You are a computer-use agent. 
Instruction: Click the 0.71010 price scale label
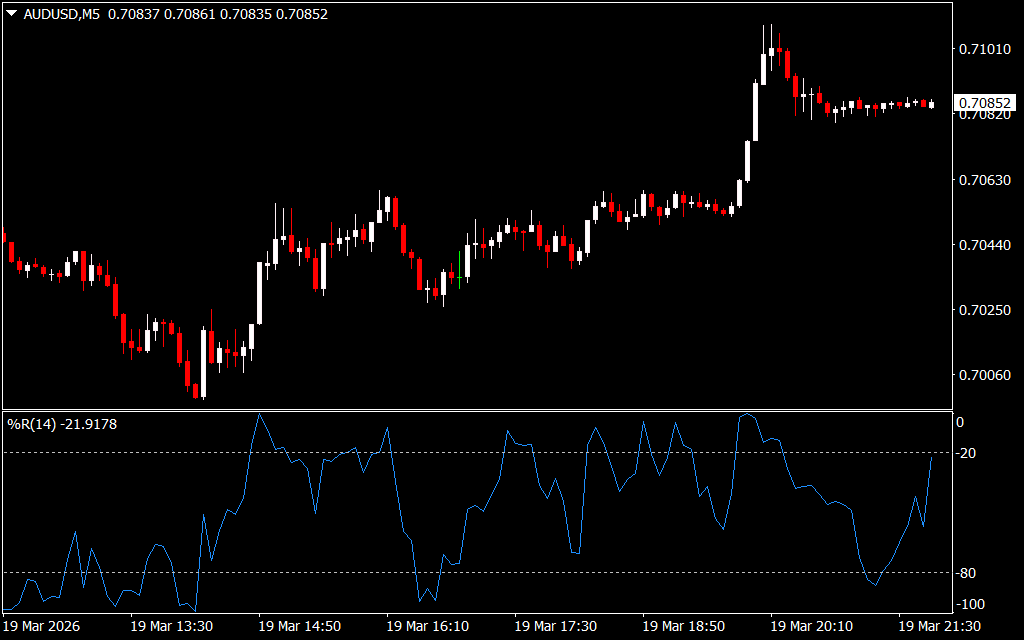pyautogui.click(x=984, y=49)
